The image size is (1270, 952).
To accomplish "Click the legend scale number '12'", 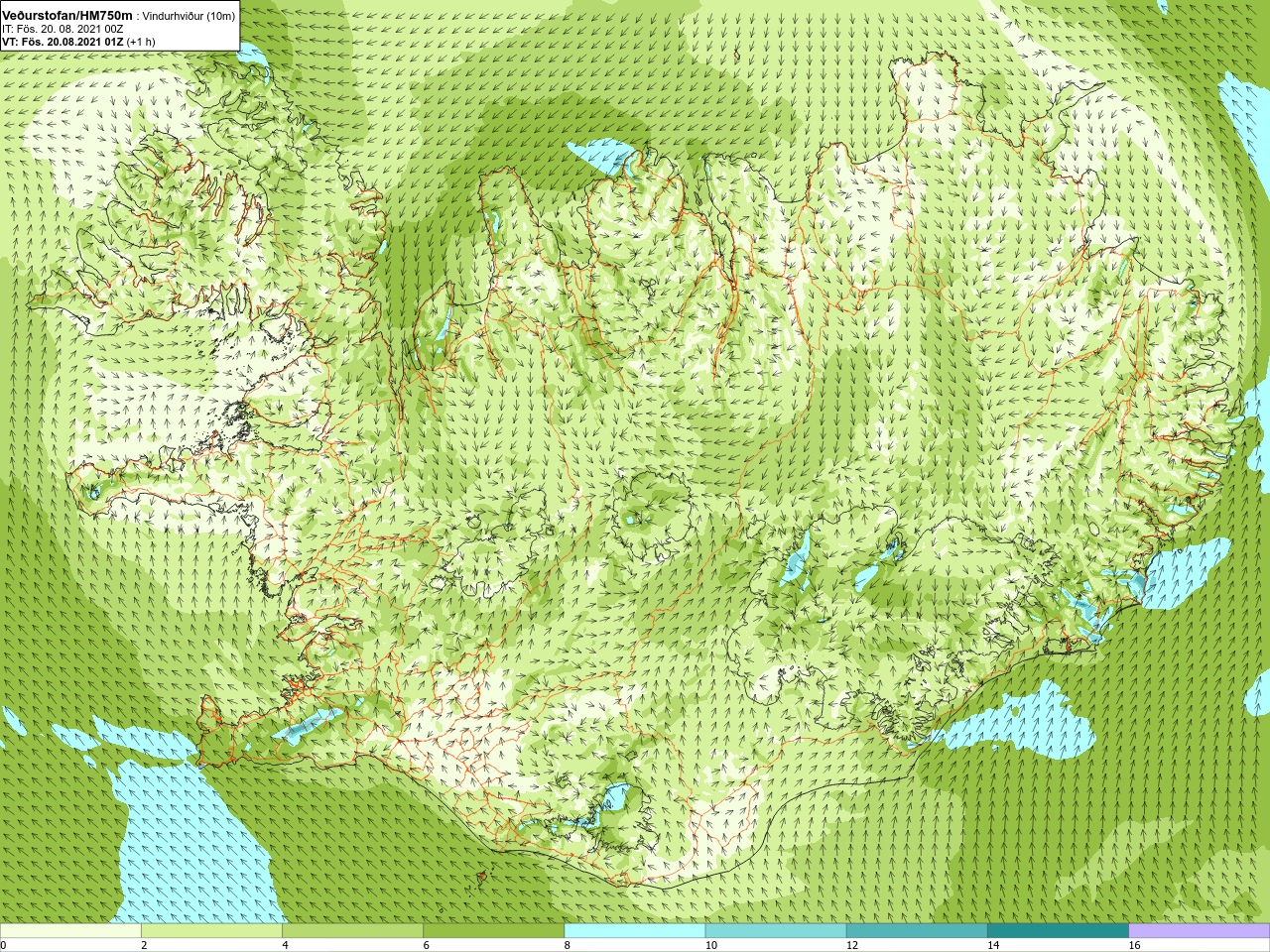I will (852, 945).
